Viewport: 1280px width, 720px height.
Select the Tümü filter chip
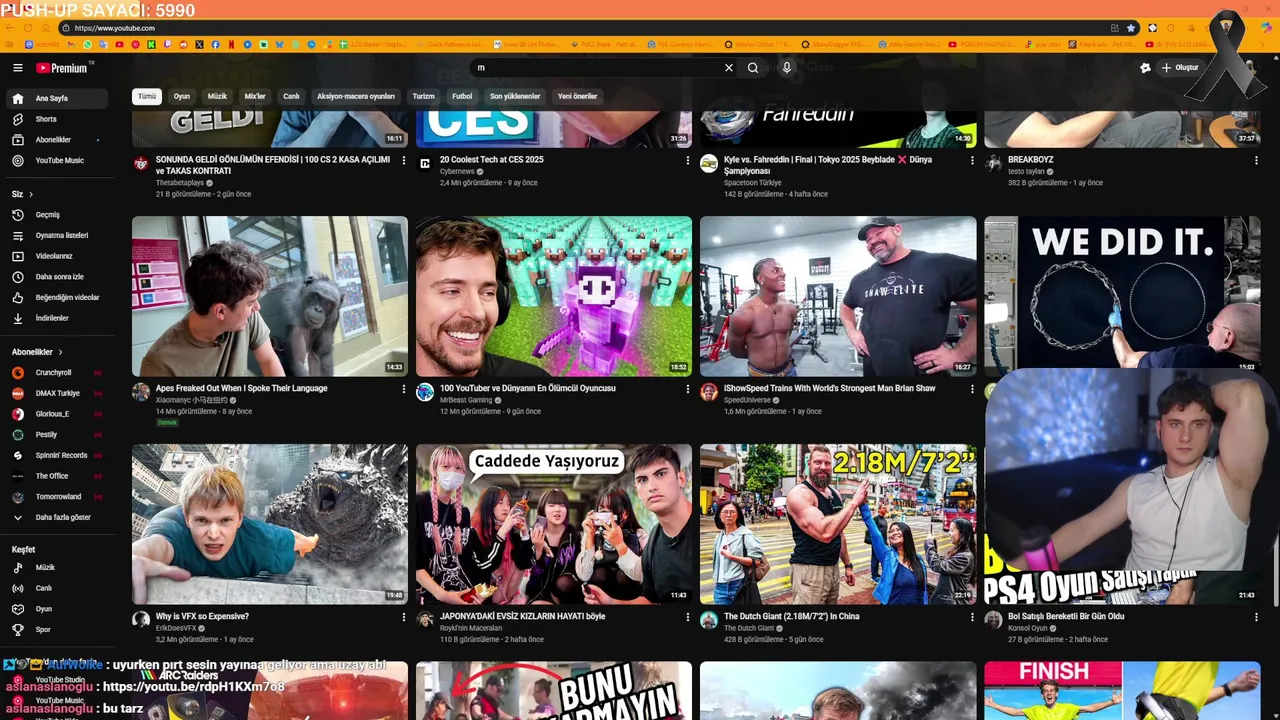(x=147, y=97)
